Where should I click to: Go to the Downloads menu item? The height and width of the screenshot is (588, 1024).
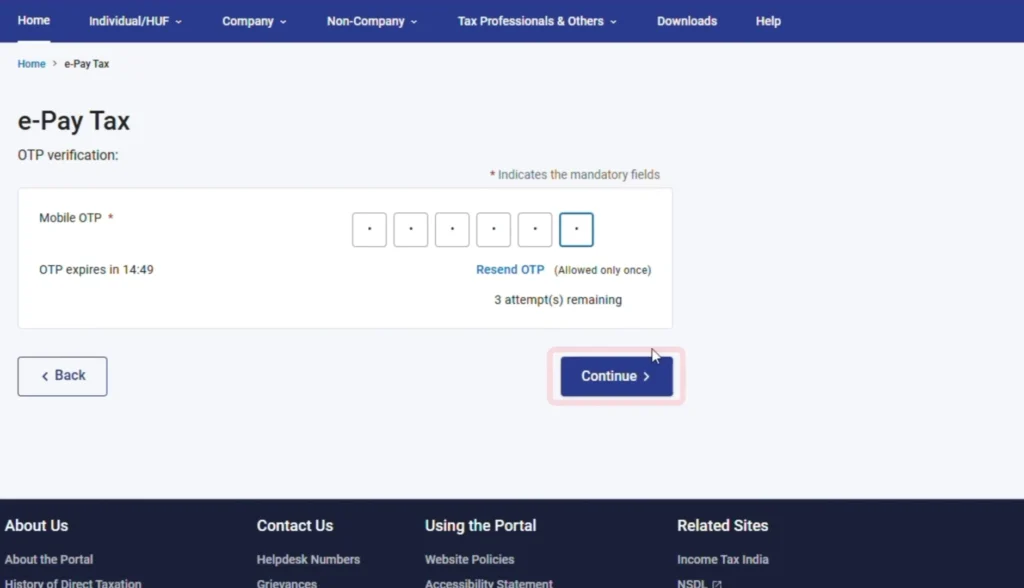686,21
